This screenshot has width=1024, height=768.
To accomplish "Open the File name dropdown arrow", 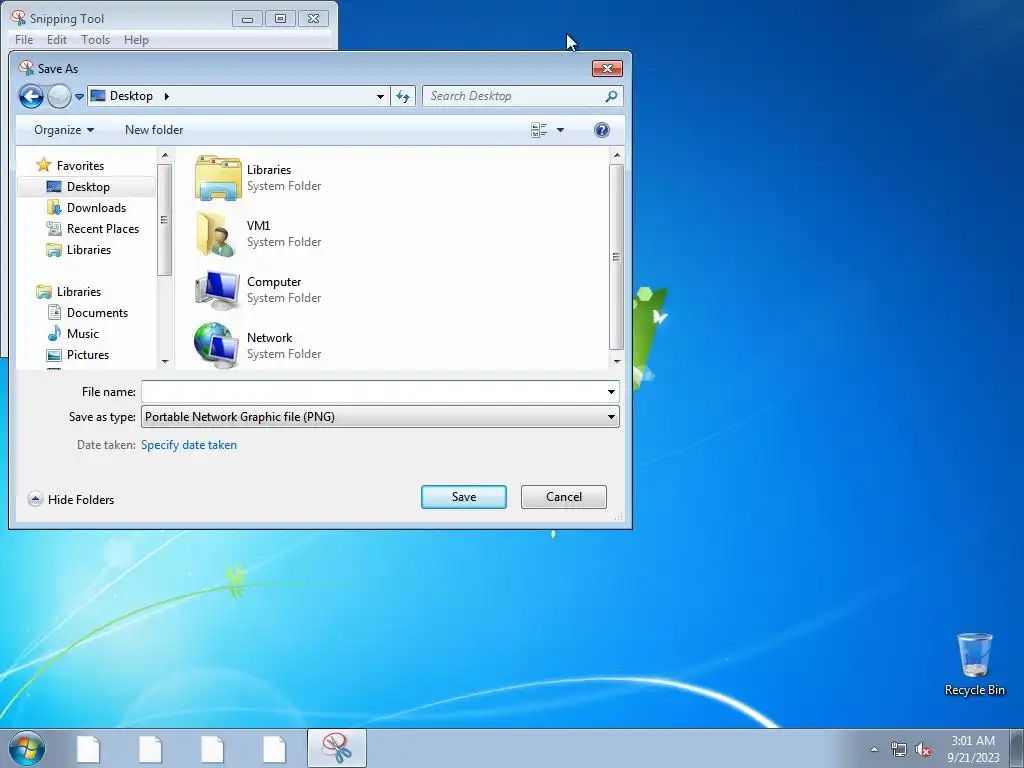I will pos(611,392).
